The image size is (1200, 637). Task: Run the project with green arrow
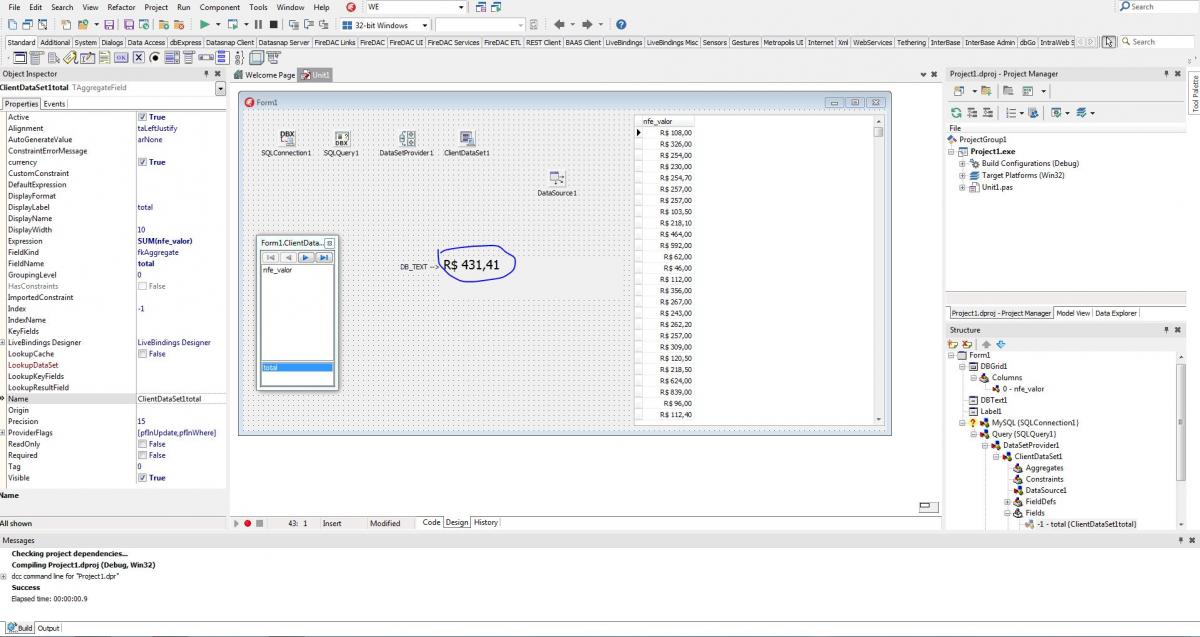(204, 24)
